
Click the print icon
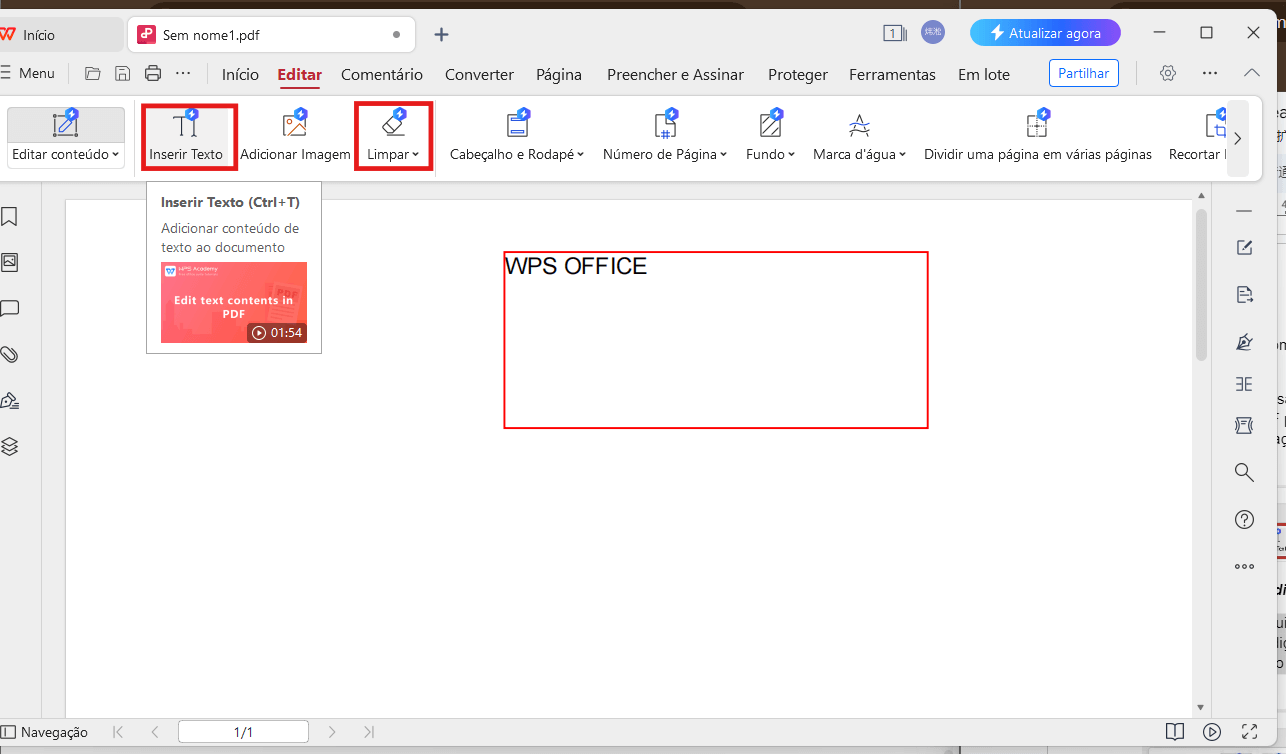[153, 73]
